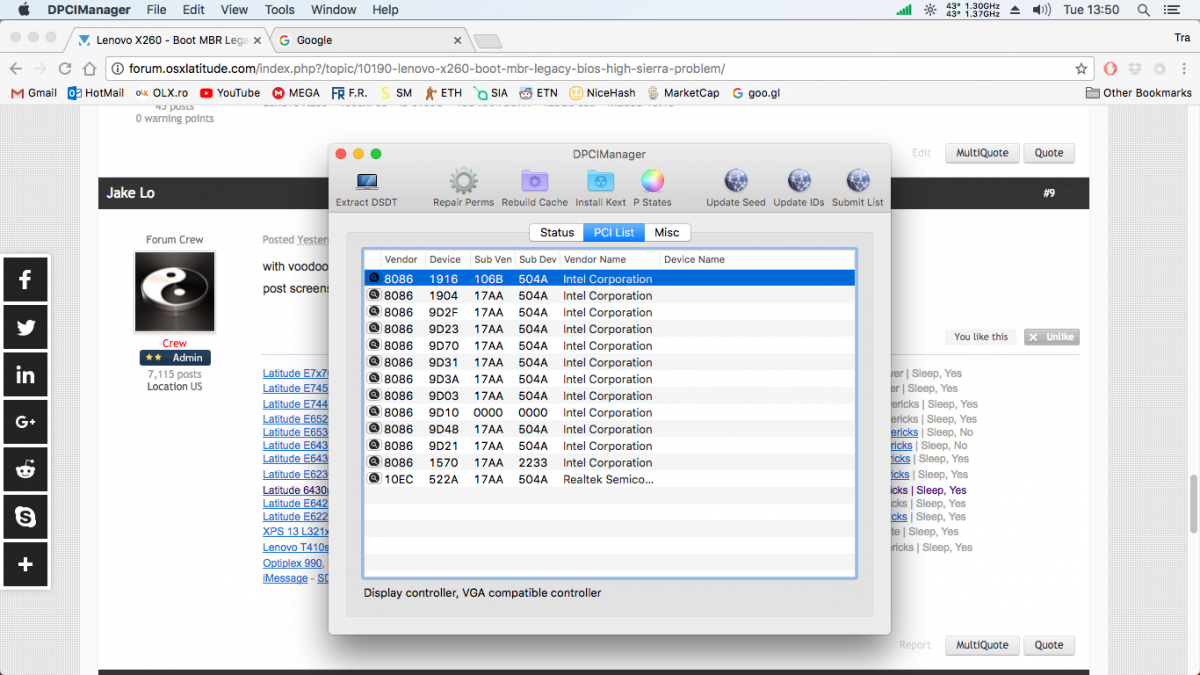1200x675 pixels.
Task: Click the Extract DSDT toolbar icon
Action: coord(366,183)
